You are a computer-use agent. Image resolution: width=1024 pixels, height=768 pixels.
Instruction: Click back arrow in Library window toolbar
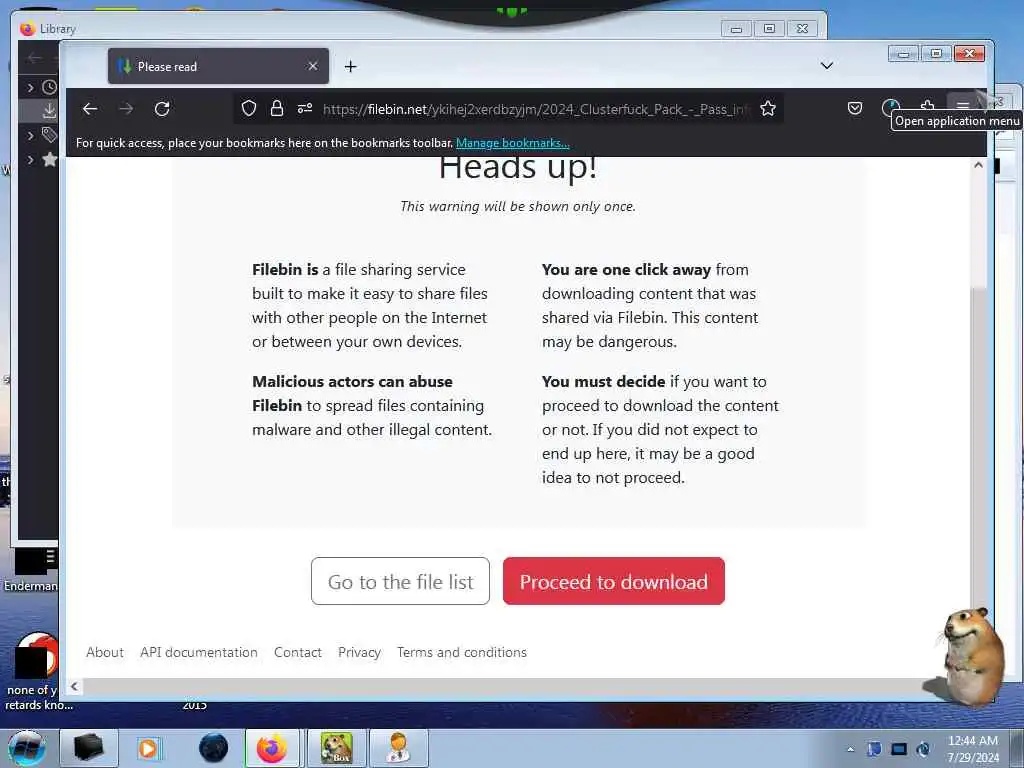point(34,57)
